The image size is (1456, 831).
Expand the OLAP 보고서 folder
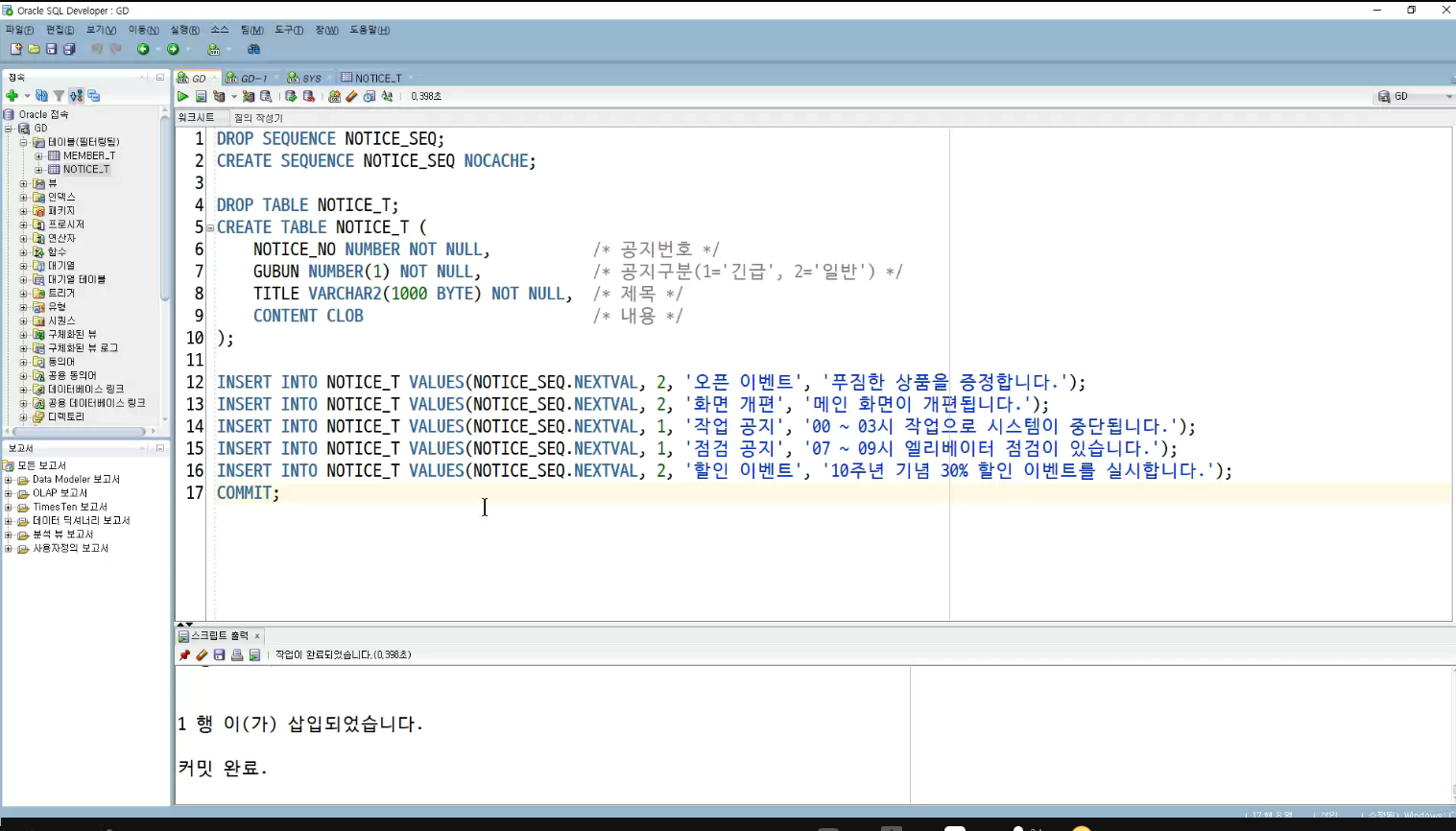[9, 493]
